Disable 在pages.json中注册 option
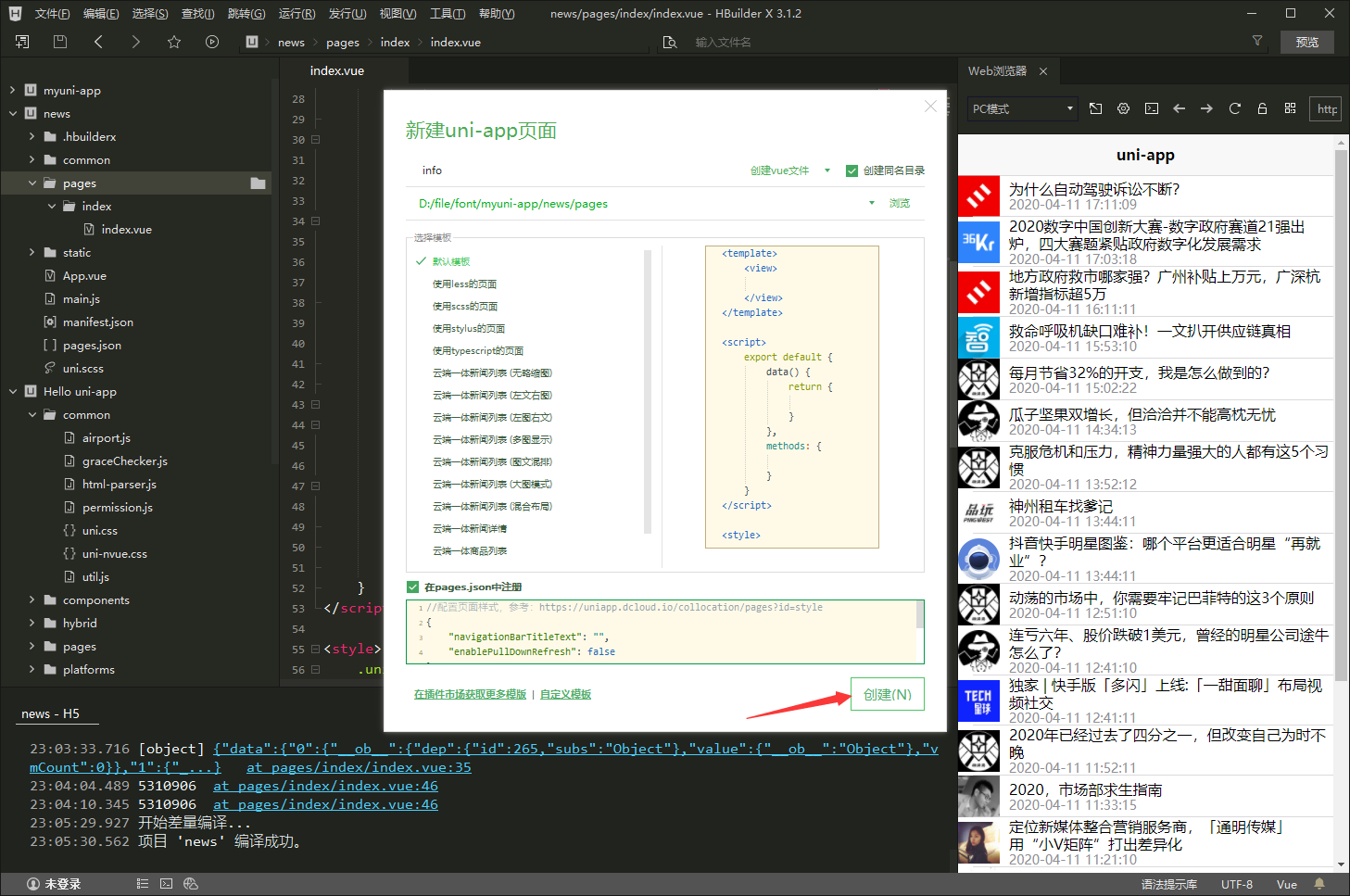Image resolution: width=1350 pixels, height=896 pixels. [x=412, y=586]
